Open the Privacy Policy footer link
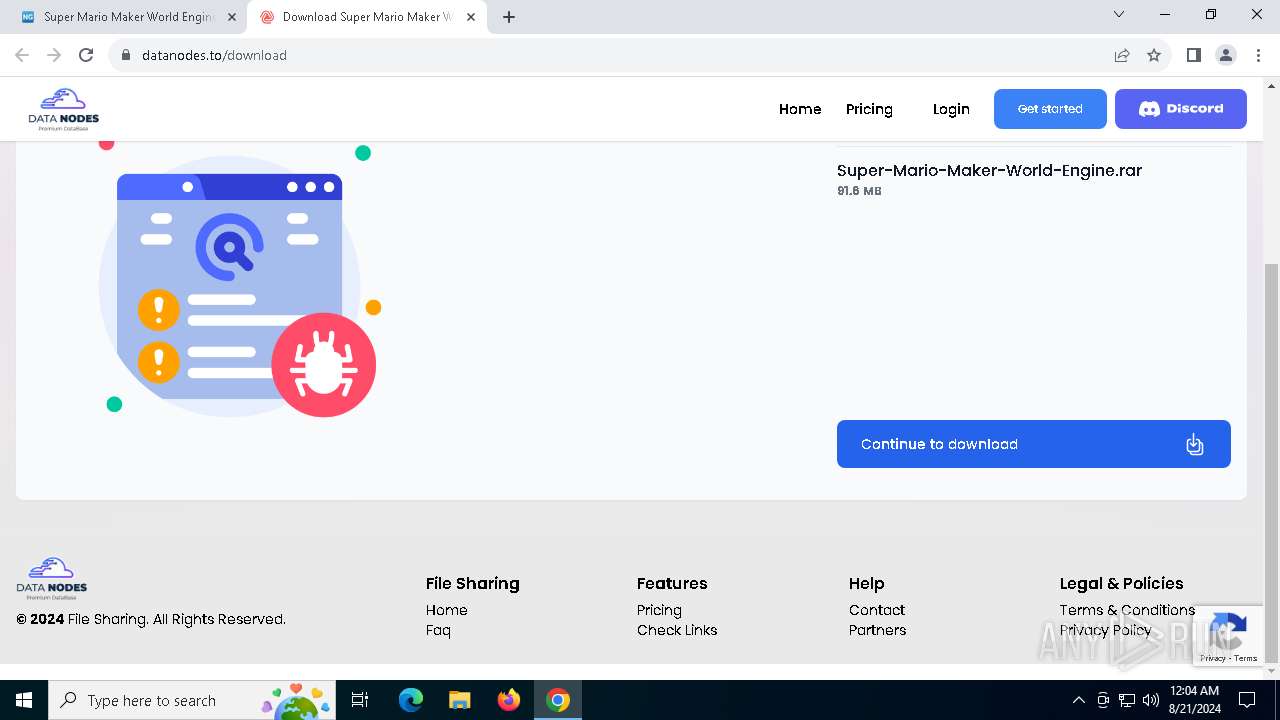 1105,630
